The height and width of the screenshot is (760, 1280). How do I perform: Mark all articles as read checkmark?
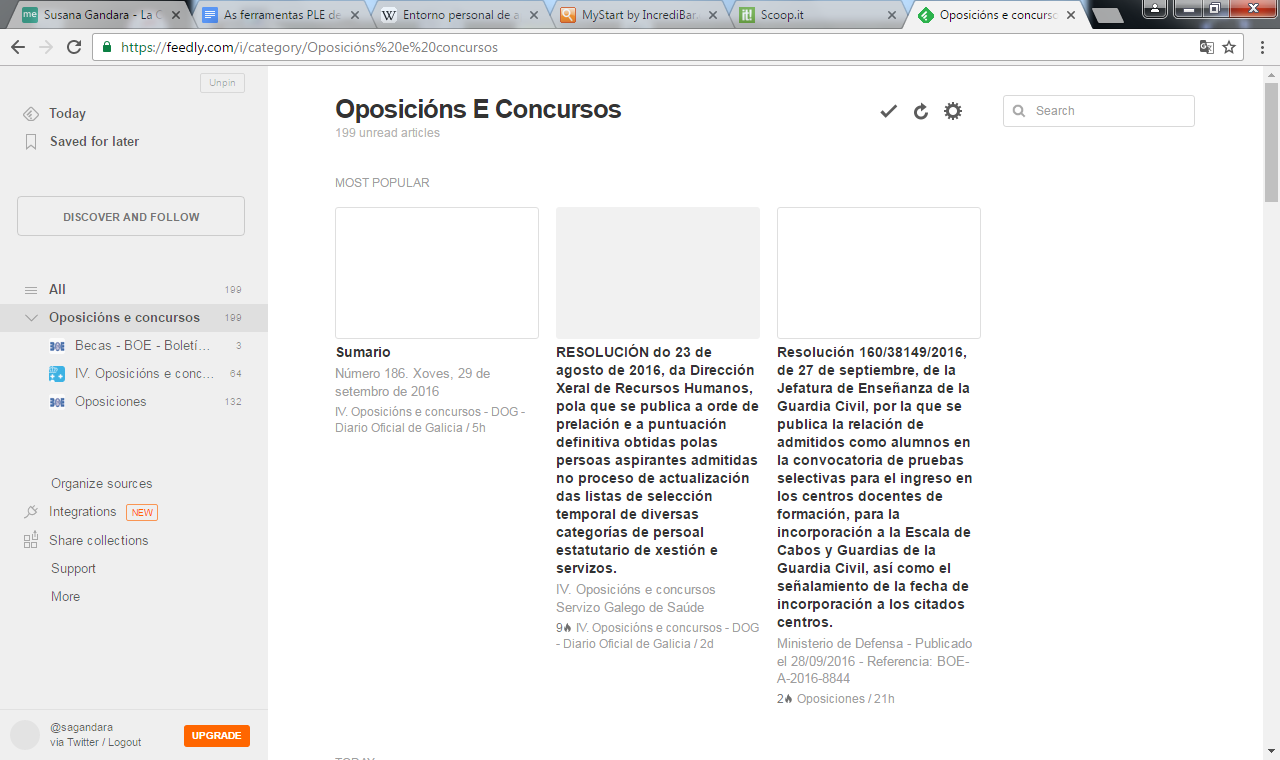[x=888, y=111]
